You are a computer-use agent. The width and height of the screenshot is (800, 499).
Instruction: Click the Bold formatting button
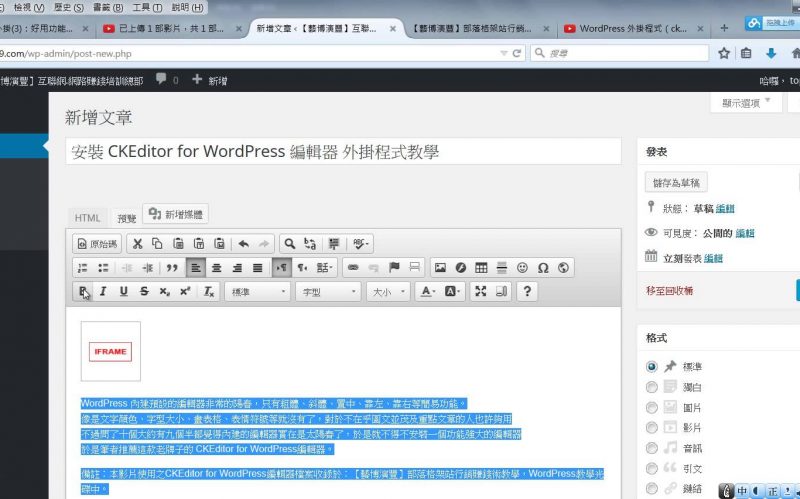83,291
